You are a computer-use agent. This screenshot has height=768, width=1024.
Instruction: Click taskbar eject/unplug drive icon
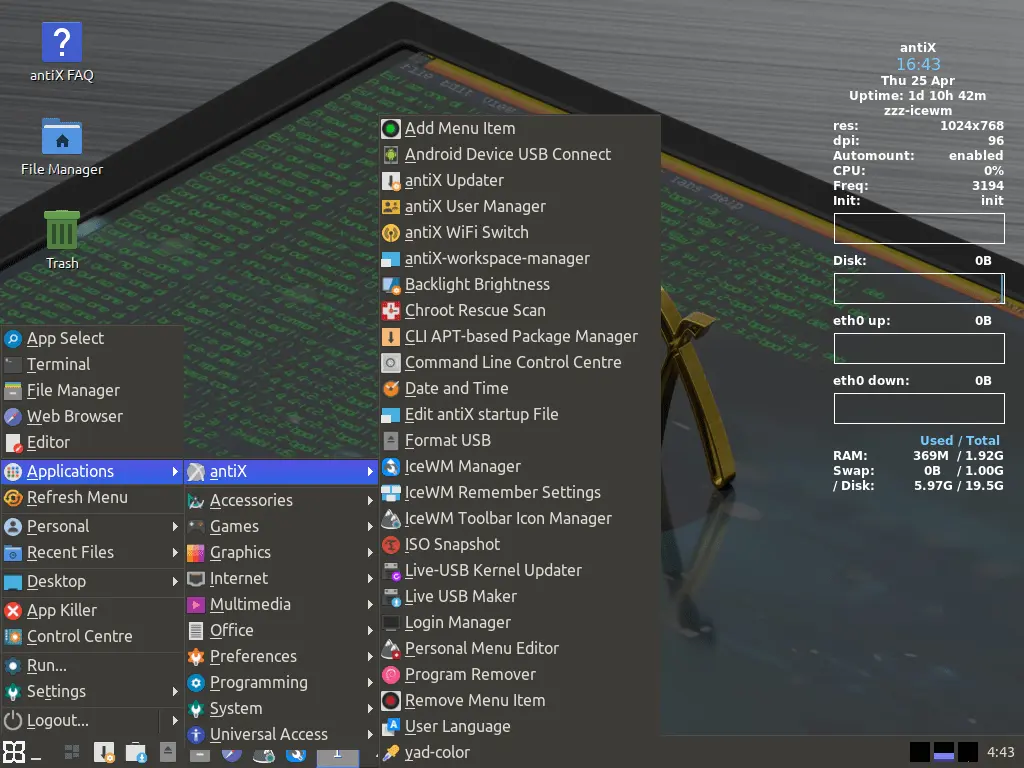point(168,752)
